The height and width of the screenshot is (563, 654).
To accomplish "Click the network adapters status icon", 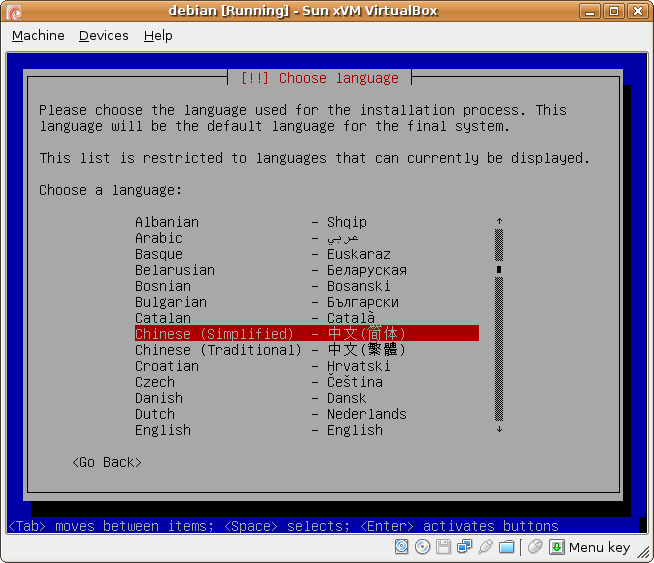I will pos(464,546).
